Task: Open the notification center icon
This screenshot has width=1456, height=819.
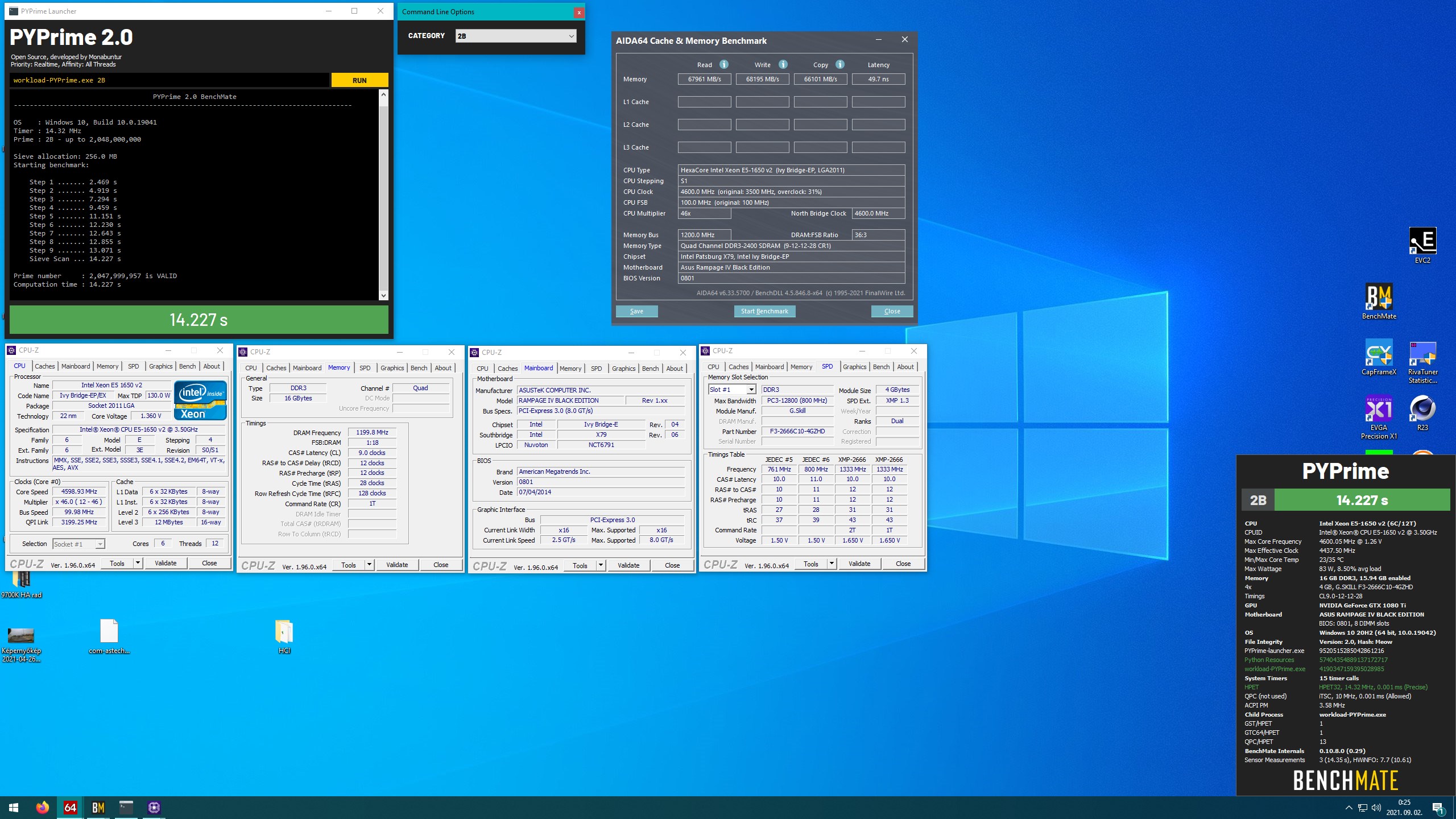Action: coord(1438,808)
